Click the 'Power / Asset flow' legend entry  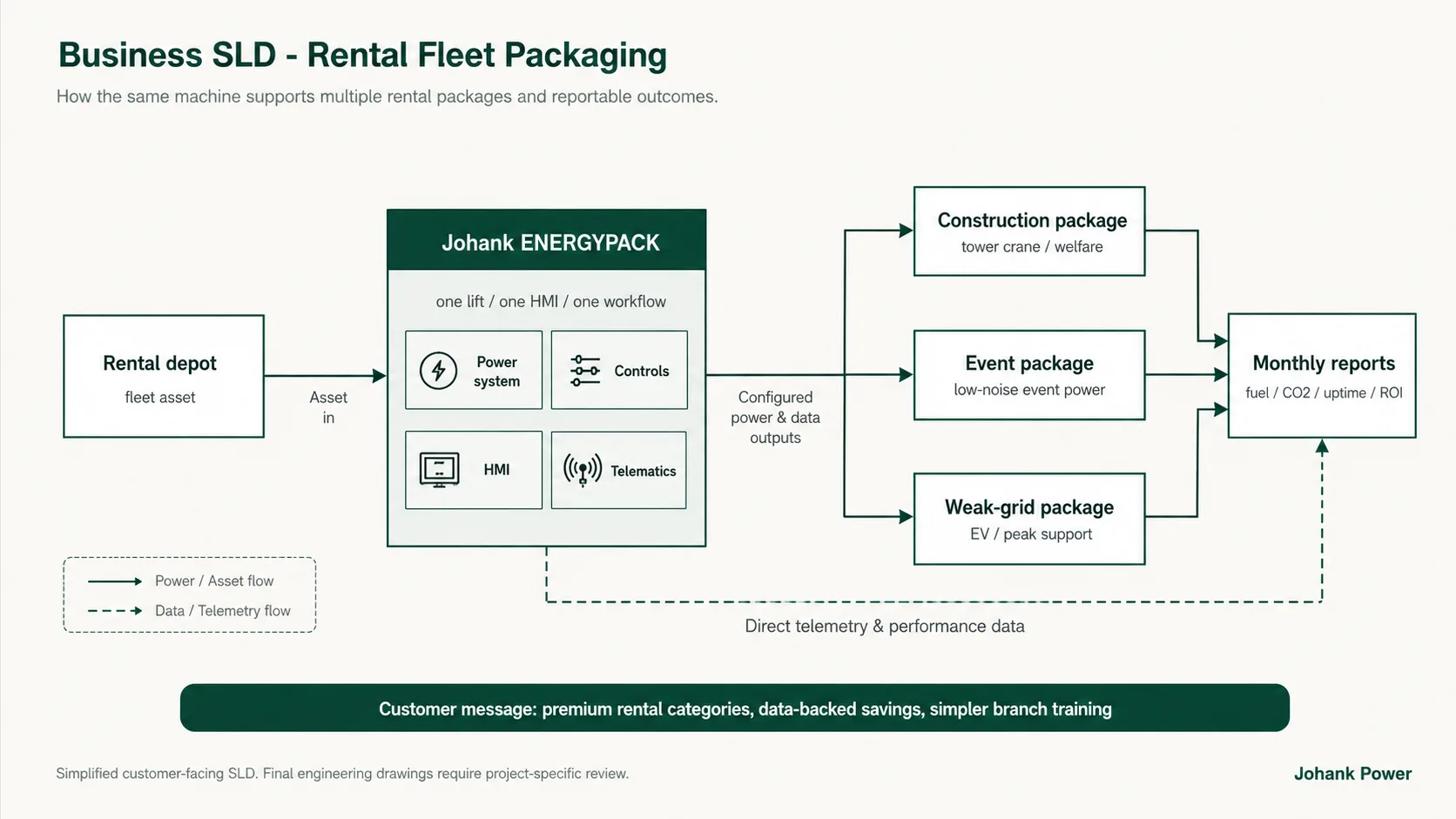click(181, 581)
